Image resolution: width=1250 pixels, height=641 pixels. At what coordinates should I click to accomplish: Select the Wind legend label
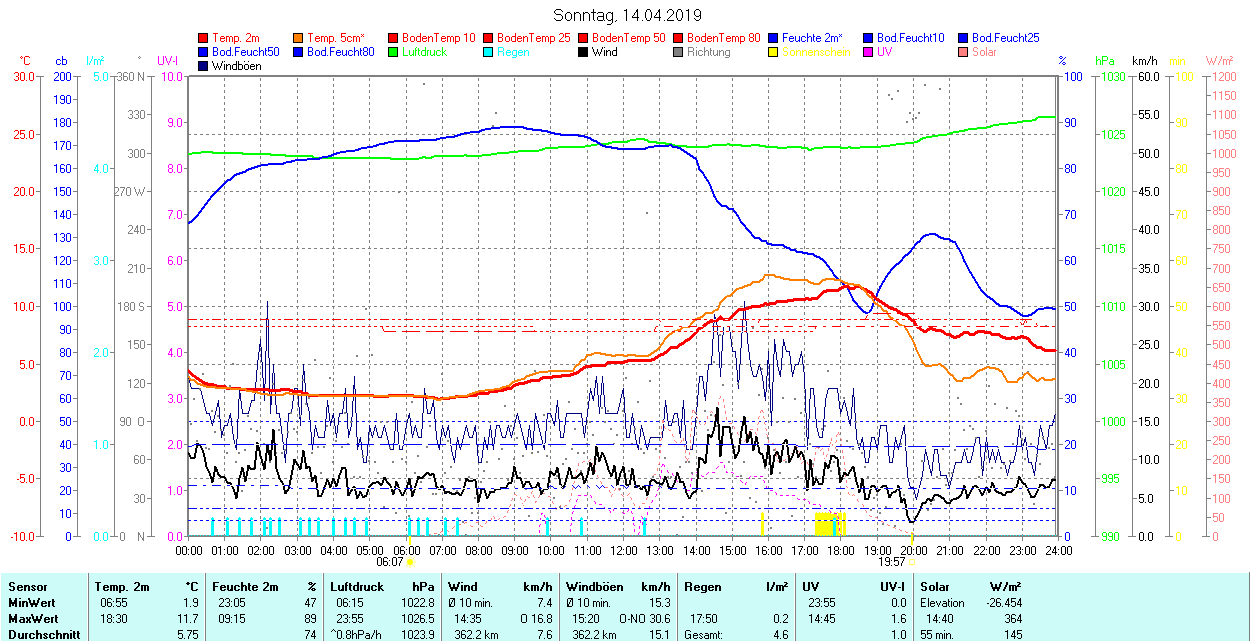point(605,52)
